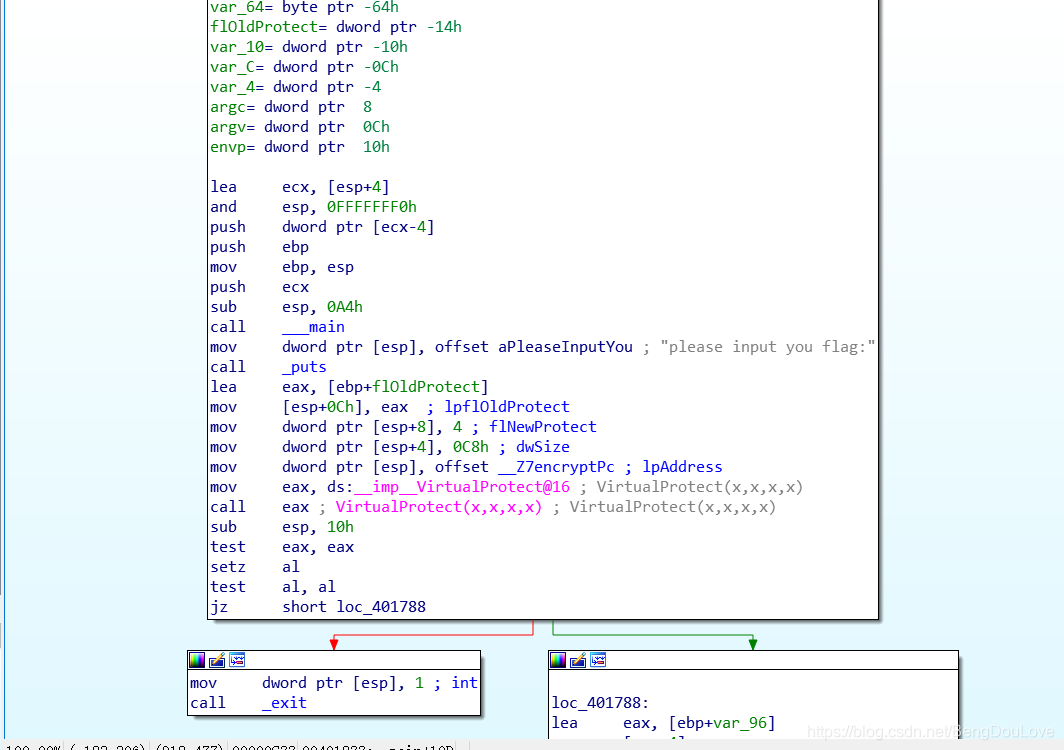The width and height of the screenshot is (1064, 750).
Task: Click loc_401788 in the jz instruction
Action: (381, 607)
